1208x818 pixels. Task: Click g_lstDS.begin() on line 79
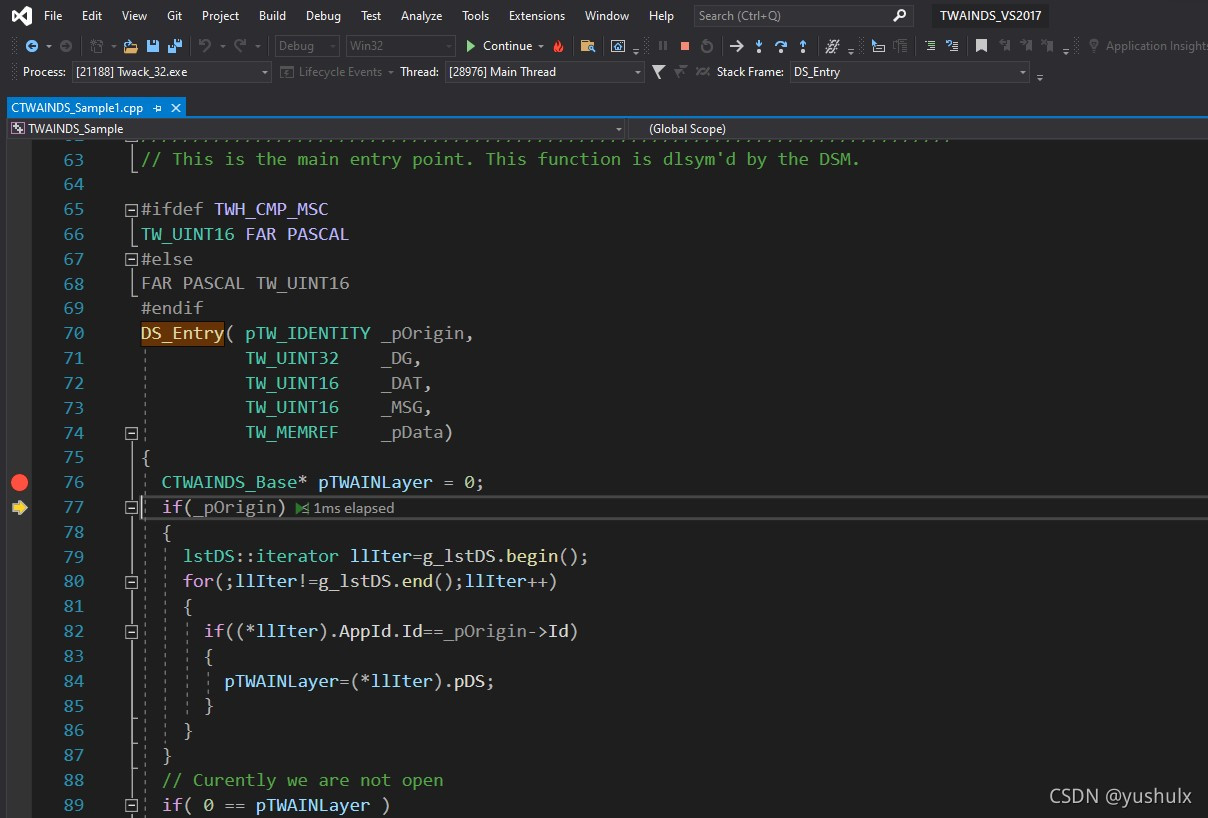tap(499, 557)
